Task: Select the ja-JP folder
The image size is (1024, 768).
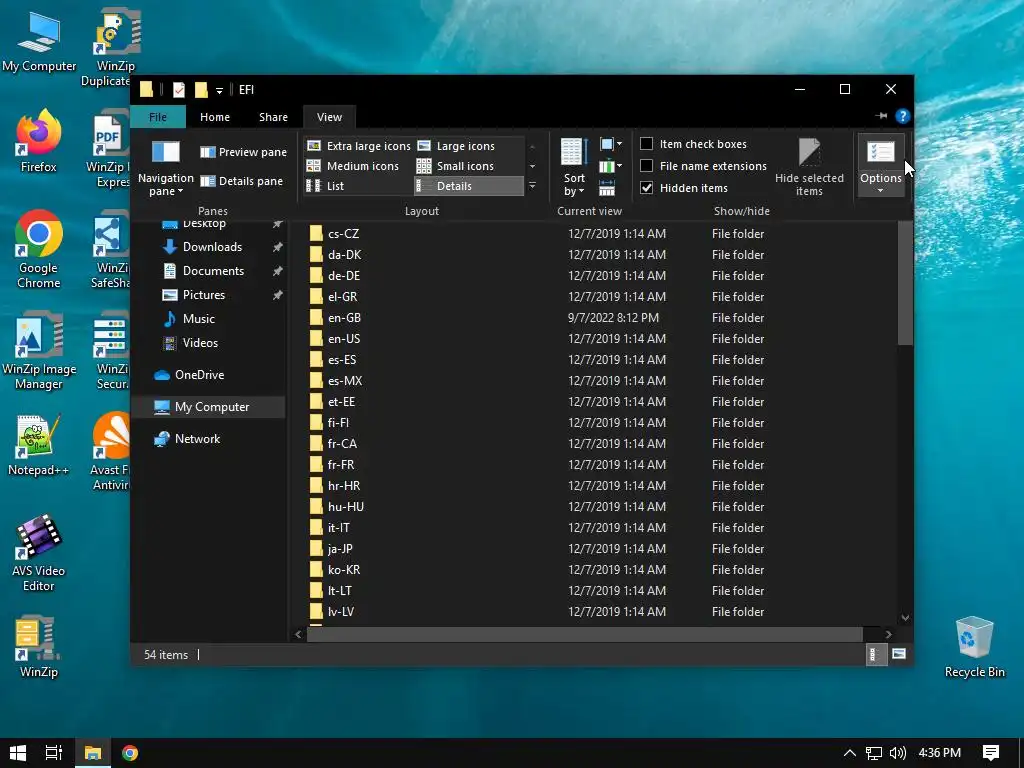Action: point(340,549)
